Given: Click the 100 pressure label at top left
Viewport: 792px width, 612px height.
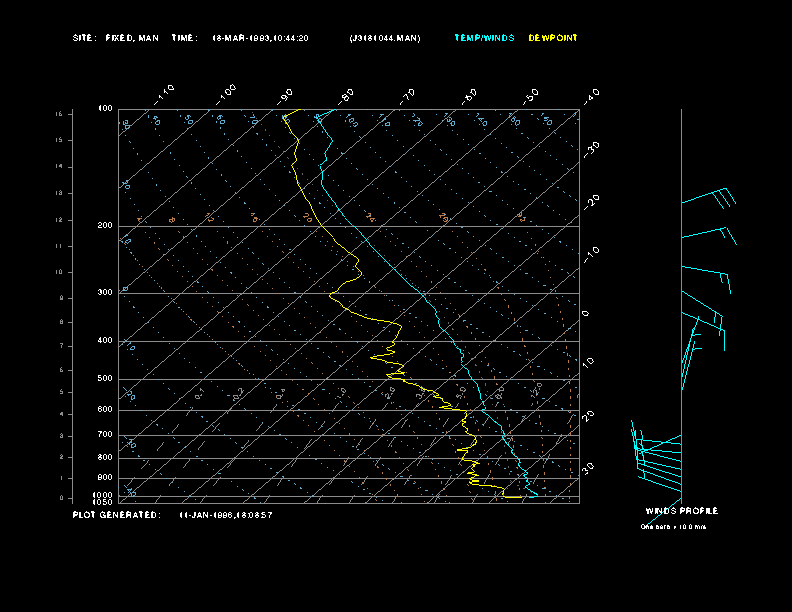Looking at the screenshot, I should [x=105, y=108].
